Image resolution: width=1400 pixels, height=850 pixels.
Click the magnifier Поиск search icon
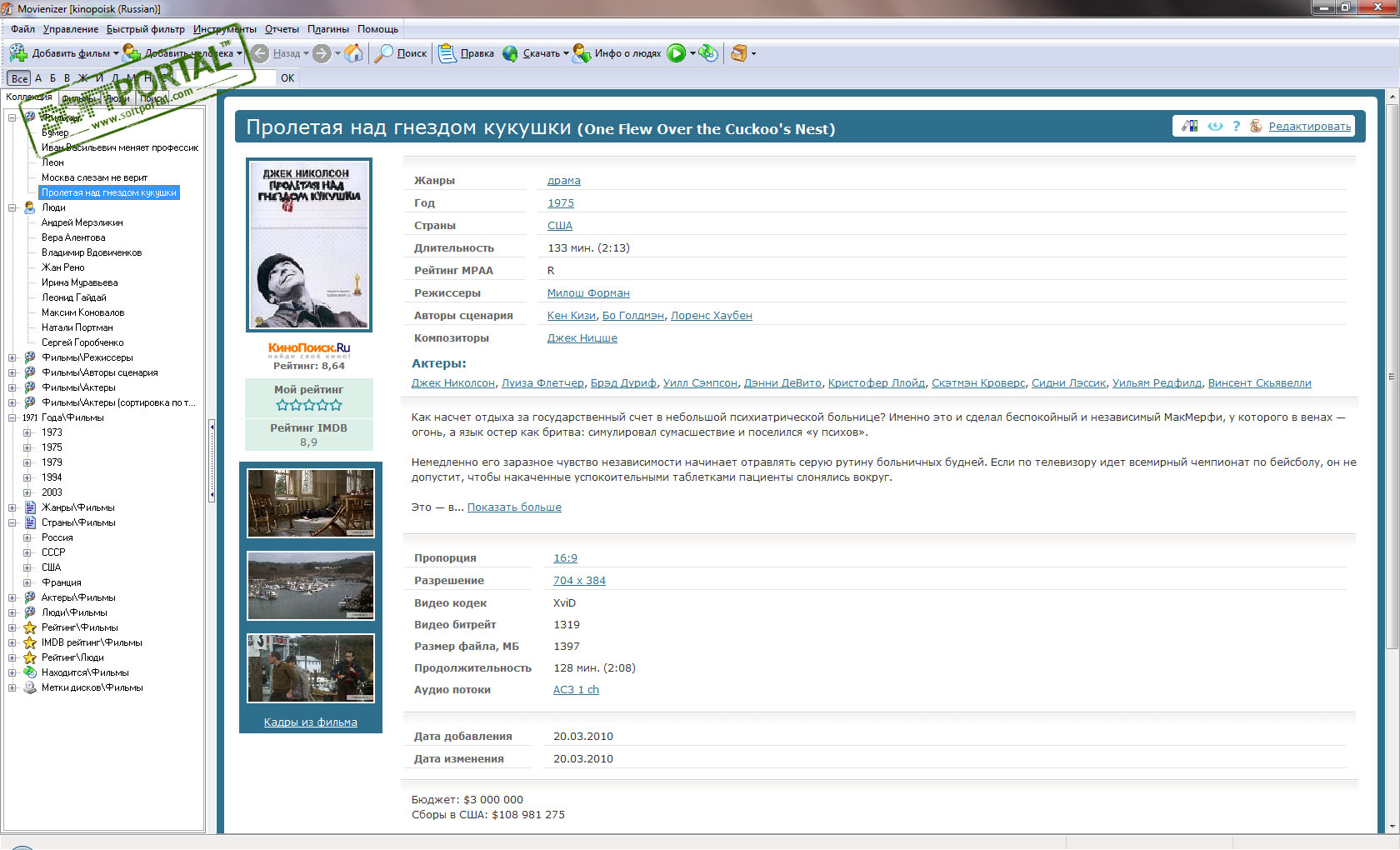(384, 53)
